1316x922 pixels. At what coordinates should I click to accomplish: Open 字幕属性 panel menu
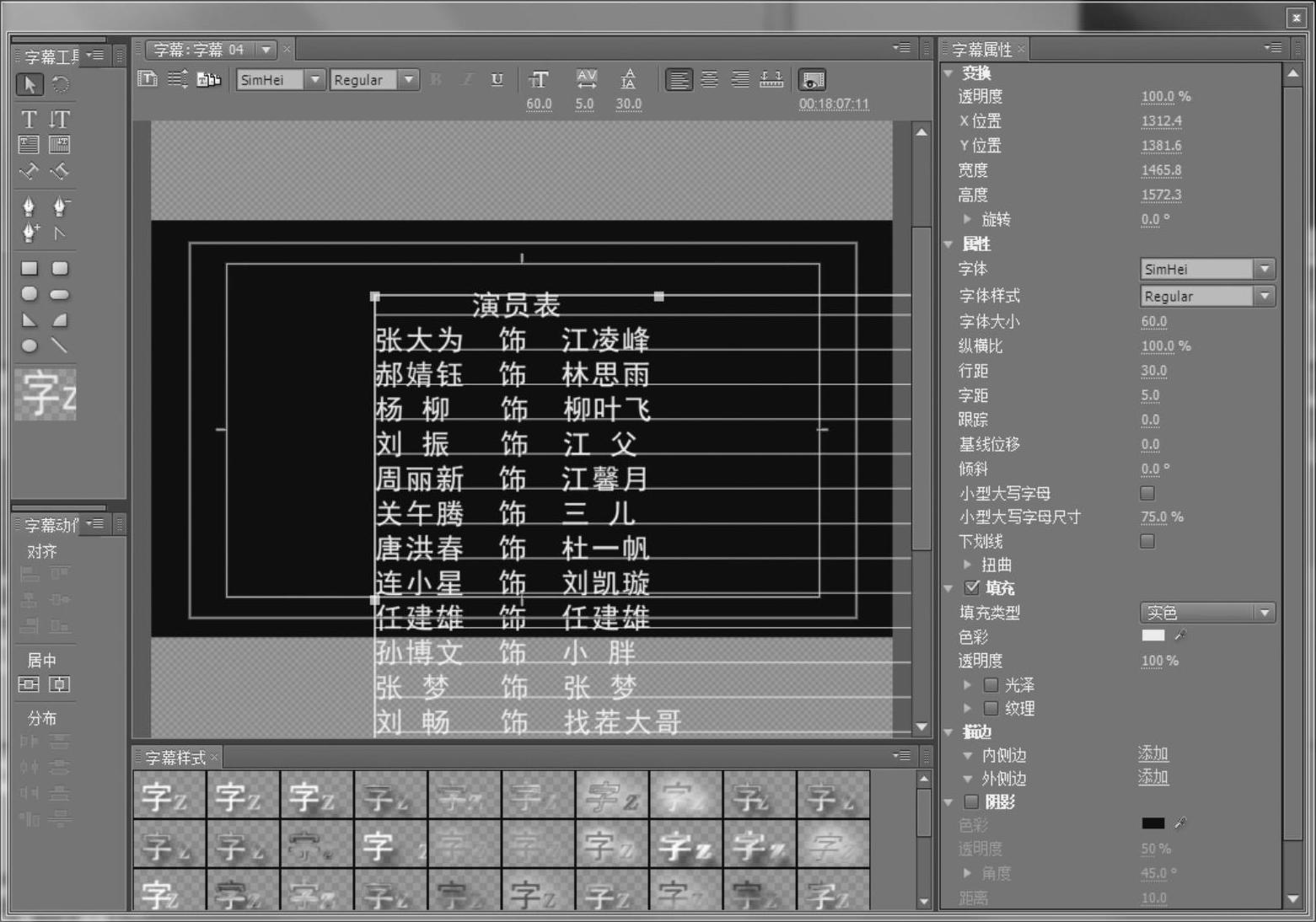tap(1273, 48)
